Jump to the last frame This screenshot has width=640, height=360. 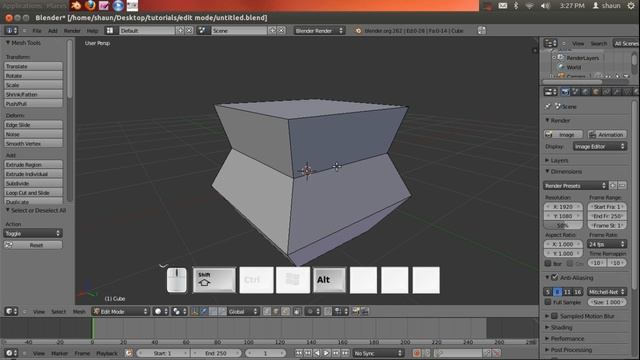345,353
